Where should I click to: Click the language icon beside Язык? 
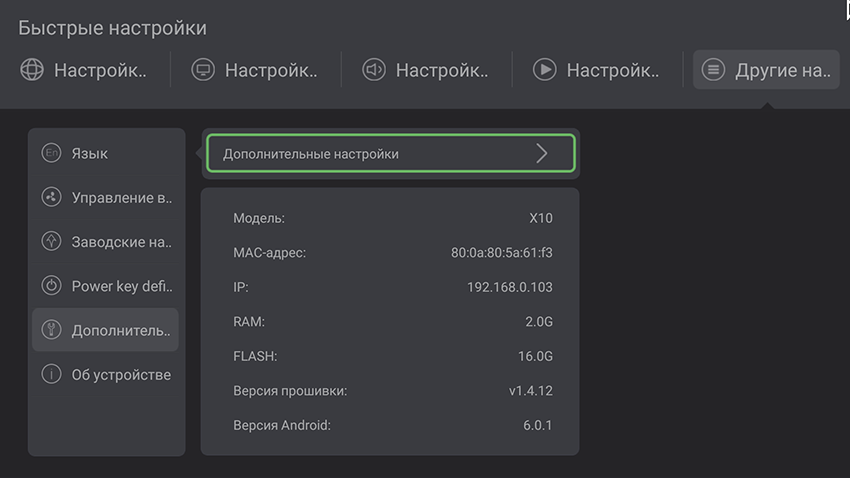52,153
